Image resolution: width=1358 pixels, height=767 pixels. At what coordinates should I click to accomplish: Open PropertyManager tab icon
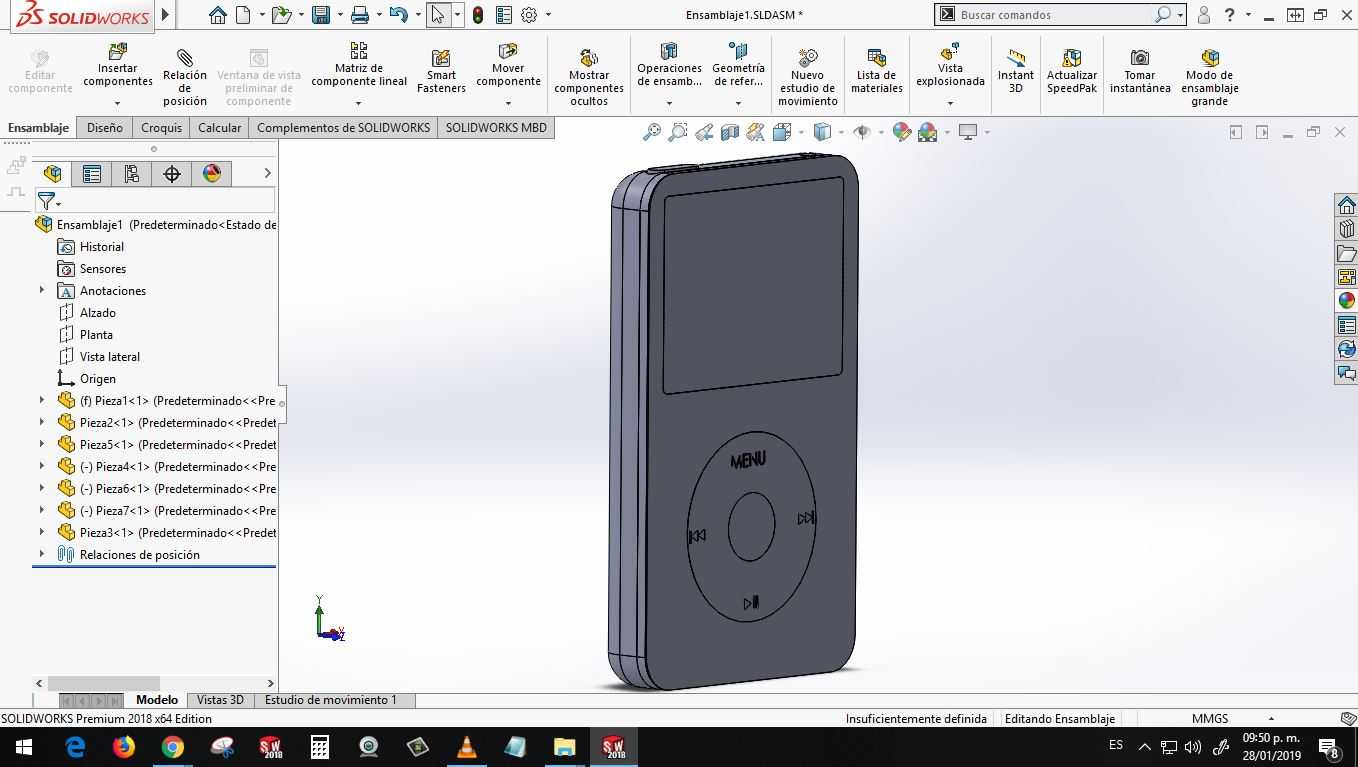92,174
